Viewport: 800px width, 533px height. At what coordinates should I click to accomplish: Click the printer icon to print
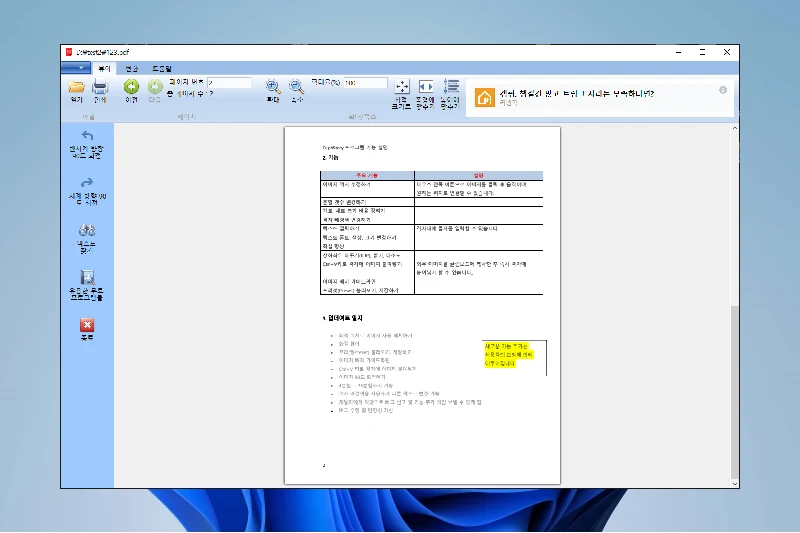pyautogui.click(x=100, y=91)
